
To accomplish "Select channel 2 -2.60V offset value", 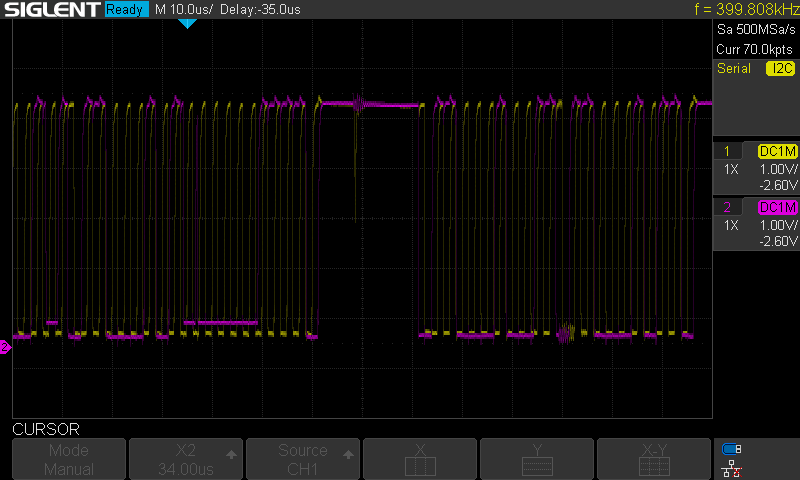I will coord(778,241).
